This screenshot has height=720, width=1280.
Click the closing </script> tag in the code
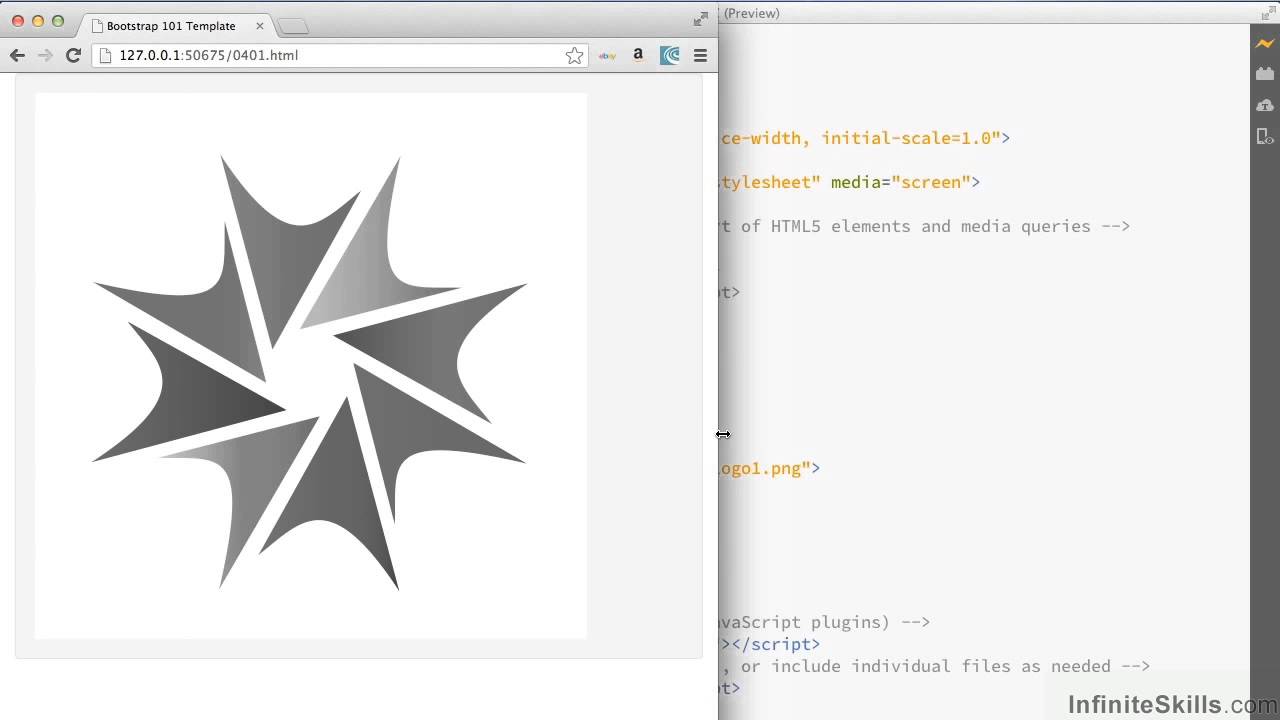776,644
